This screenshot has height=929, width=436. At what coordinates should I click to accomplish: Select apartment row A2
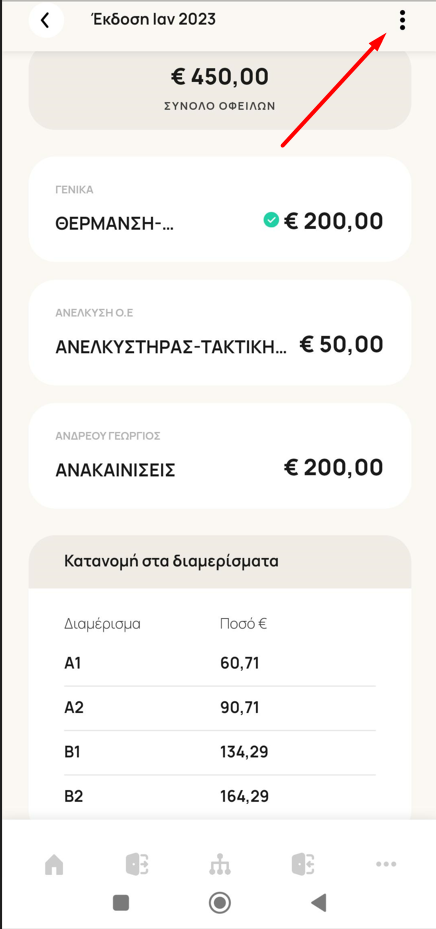(x=220, y=708)
